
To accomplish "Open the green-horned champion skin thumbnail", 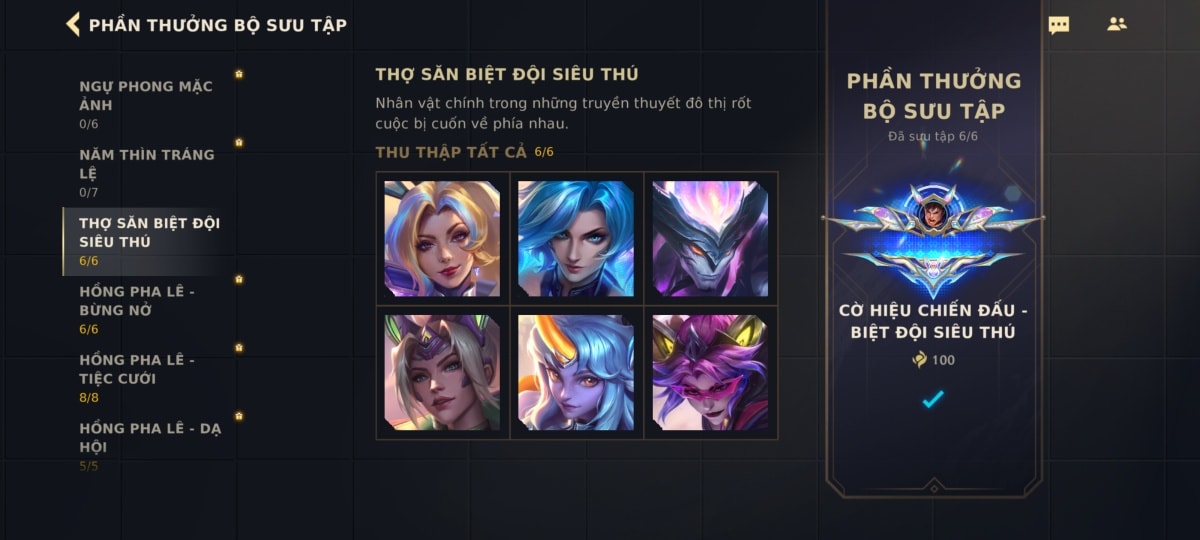I will (x=443, y=372).
